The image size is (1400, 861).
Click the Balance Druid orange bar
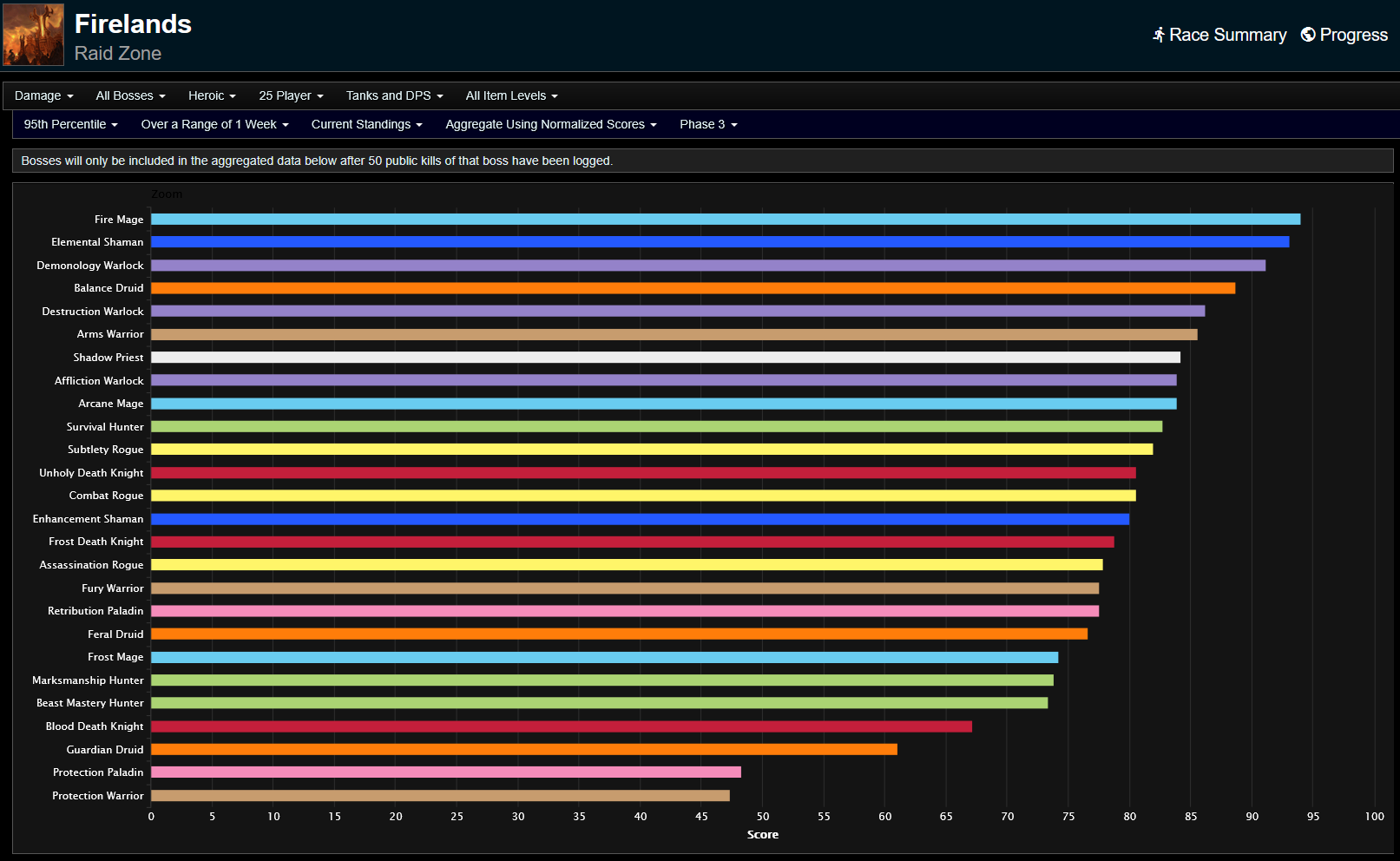pos(693,288)
